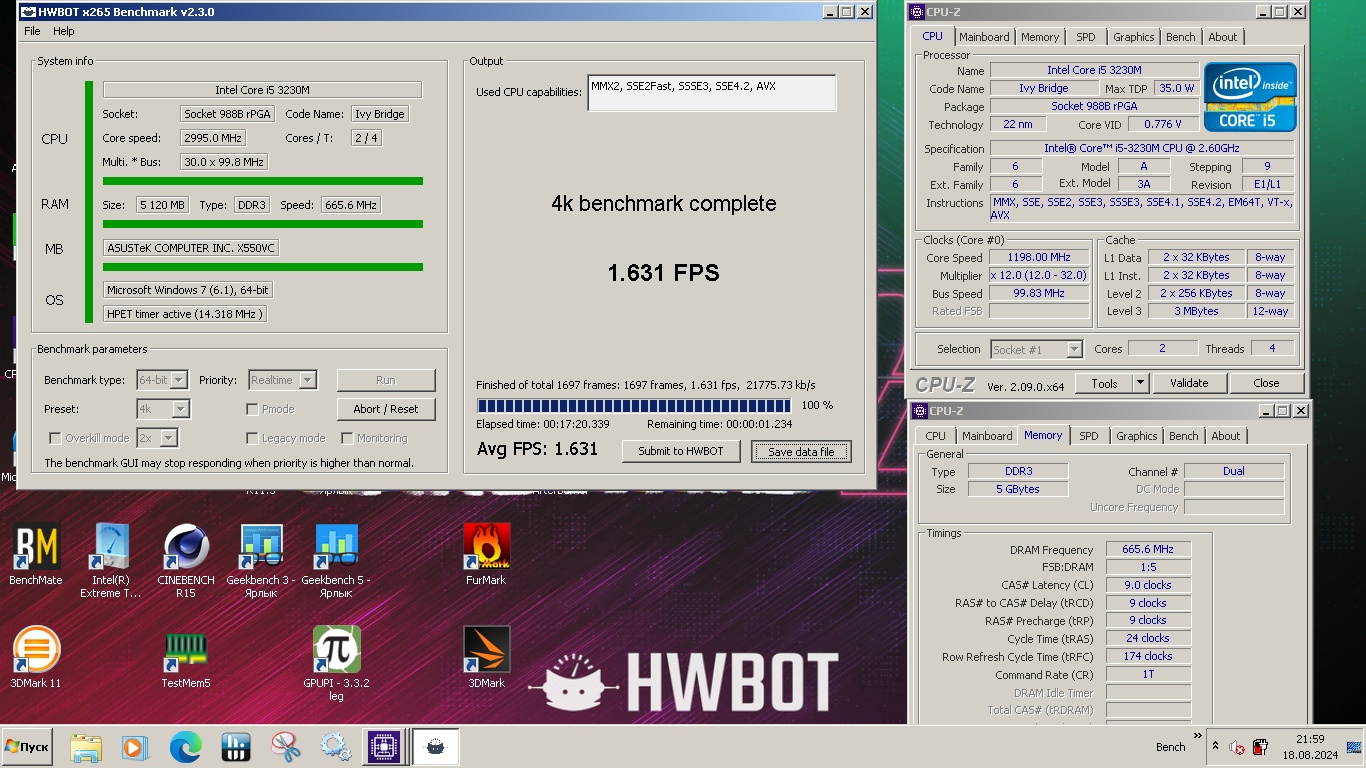1366x768 pixels.
Task: Click DRAM Frequency 665.6 MHz value
Action: click(1148, 549)
